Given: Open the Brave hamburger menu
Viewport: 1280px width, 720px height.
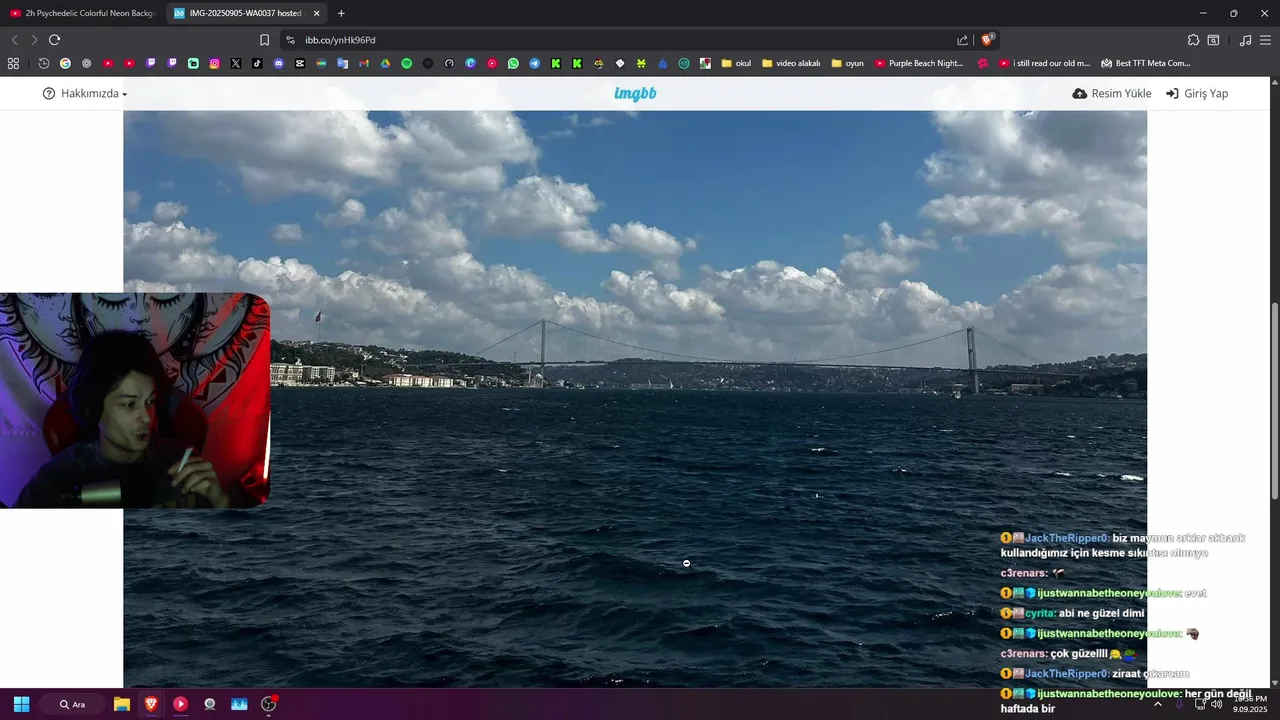Looking at the screenshot, I should (1266, 40).
